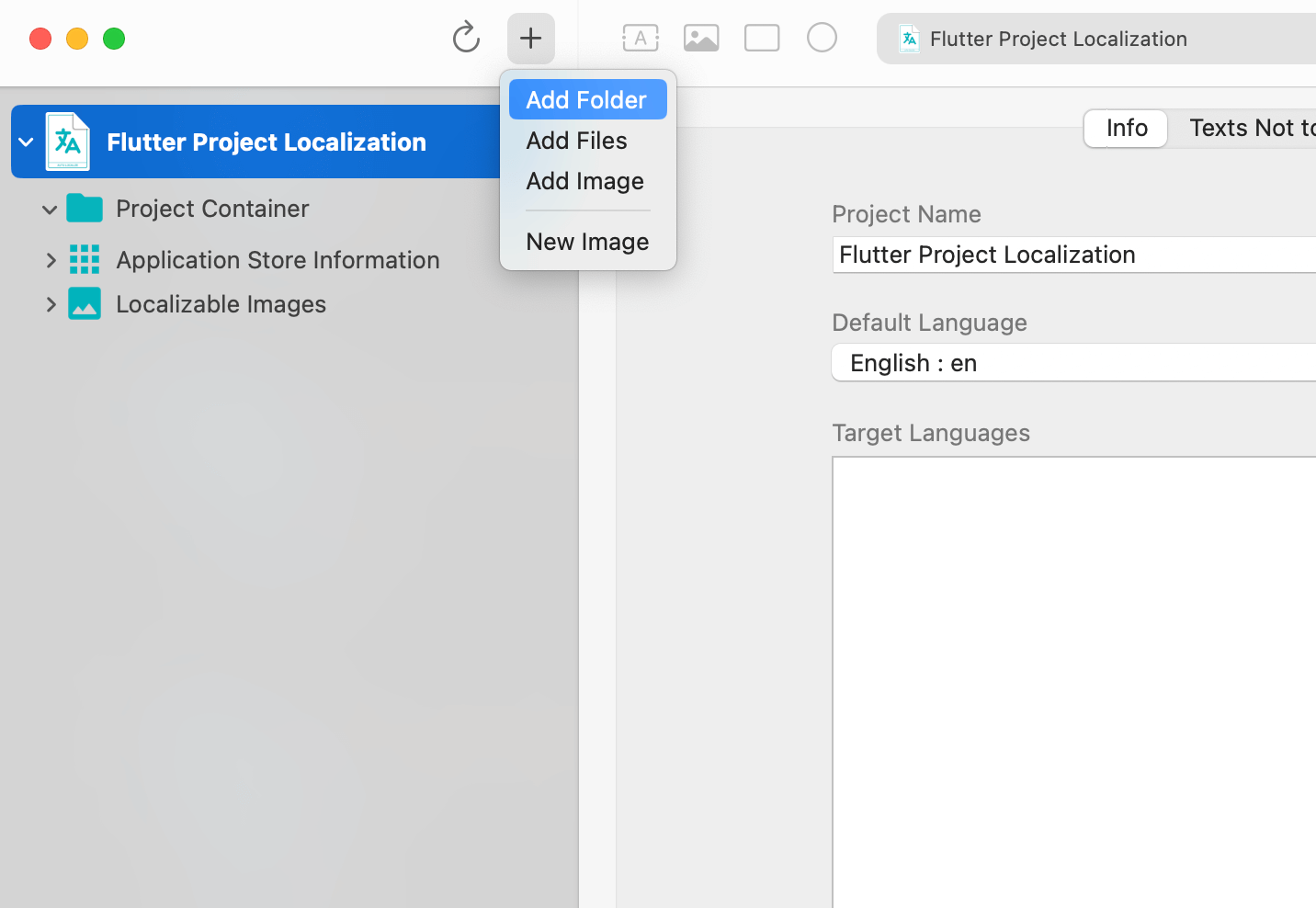Click the plus add button in toolbar
This screenshot has width=1316, height=908.
coord(531,39)
